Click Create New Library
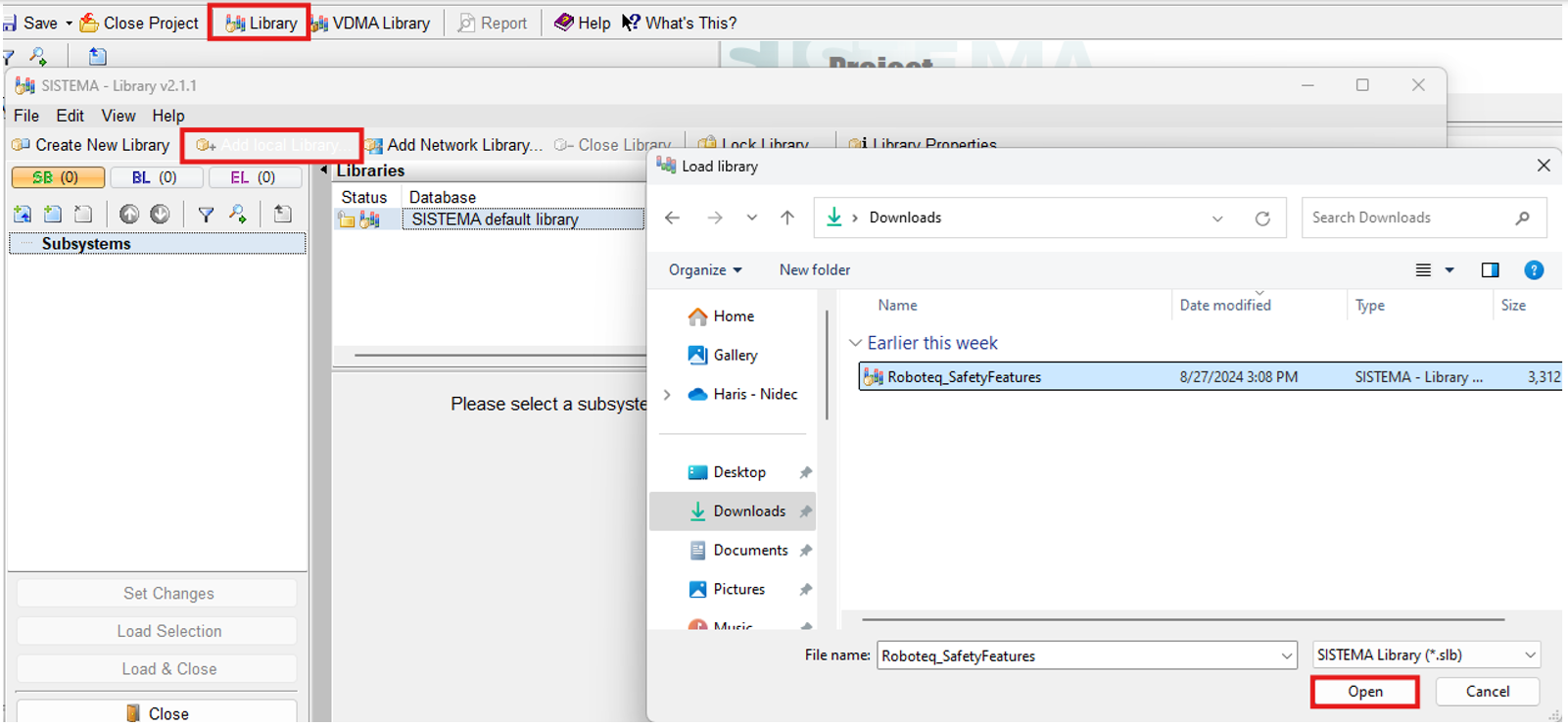 click(91, 145)
